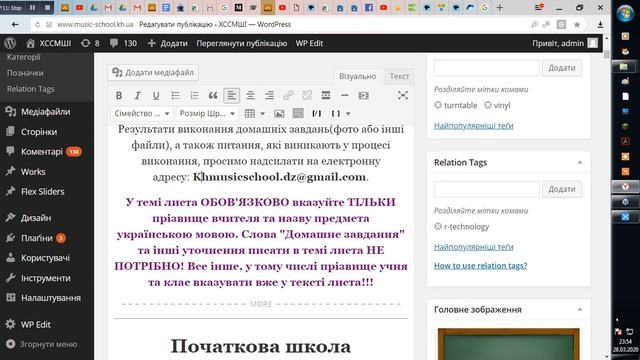Remove the vinyl tag
Viewport: 640px width, 360px height.
click(488, 105)
